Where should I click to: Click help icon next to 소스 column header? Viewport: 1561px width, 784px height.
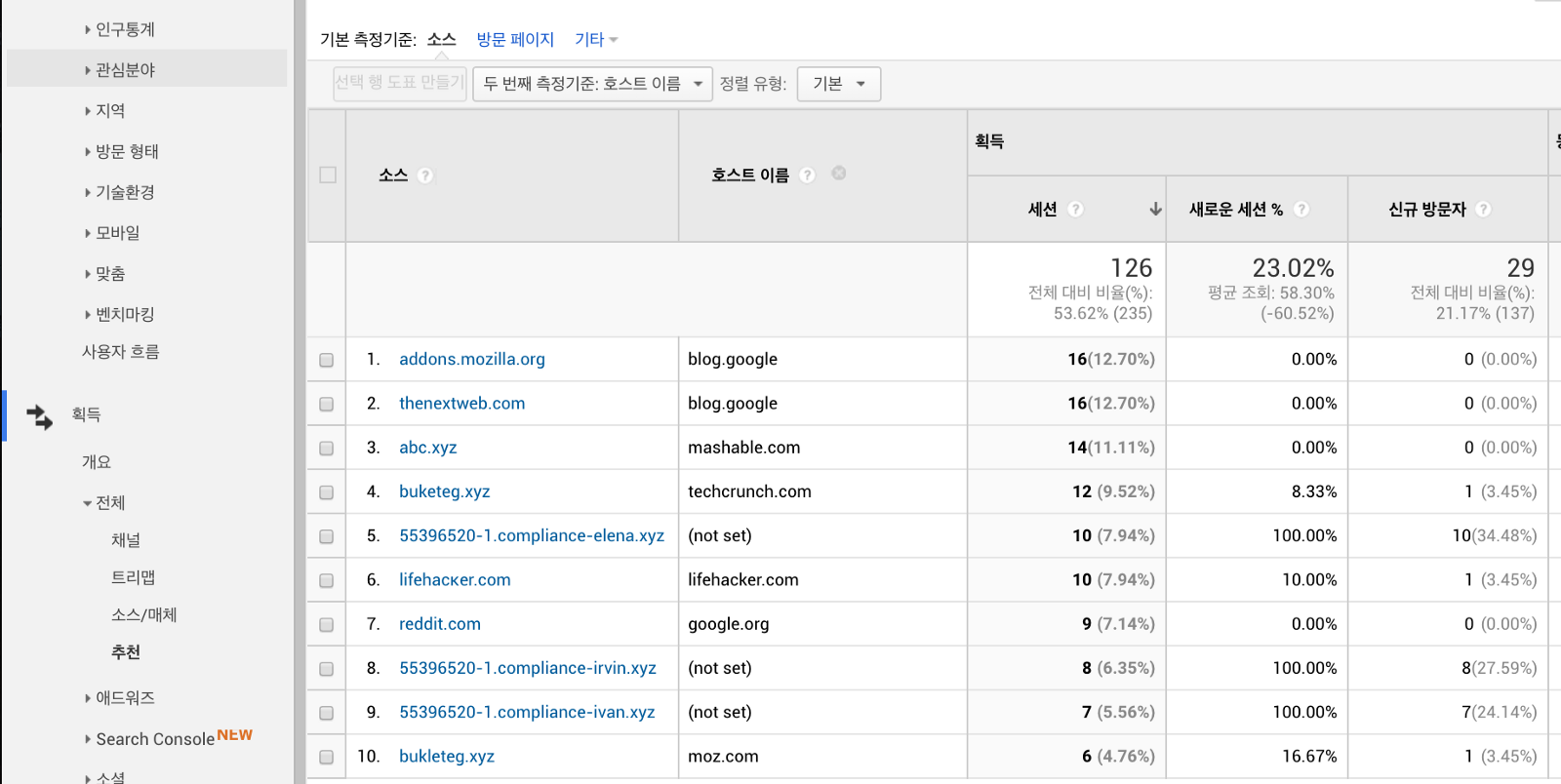click(424, 176)
